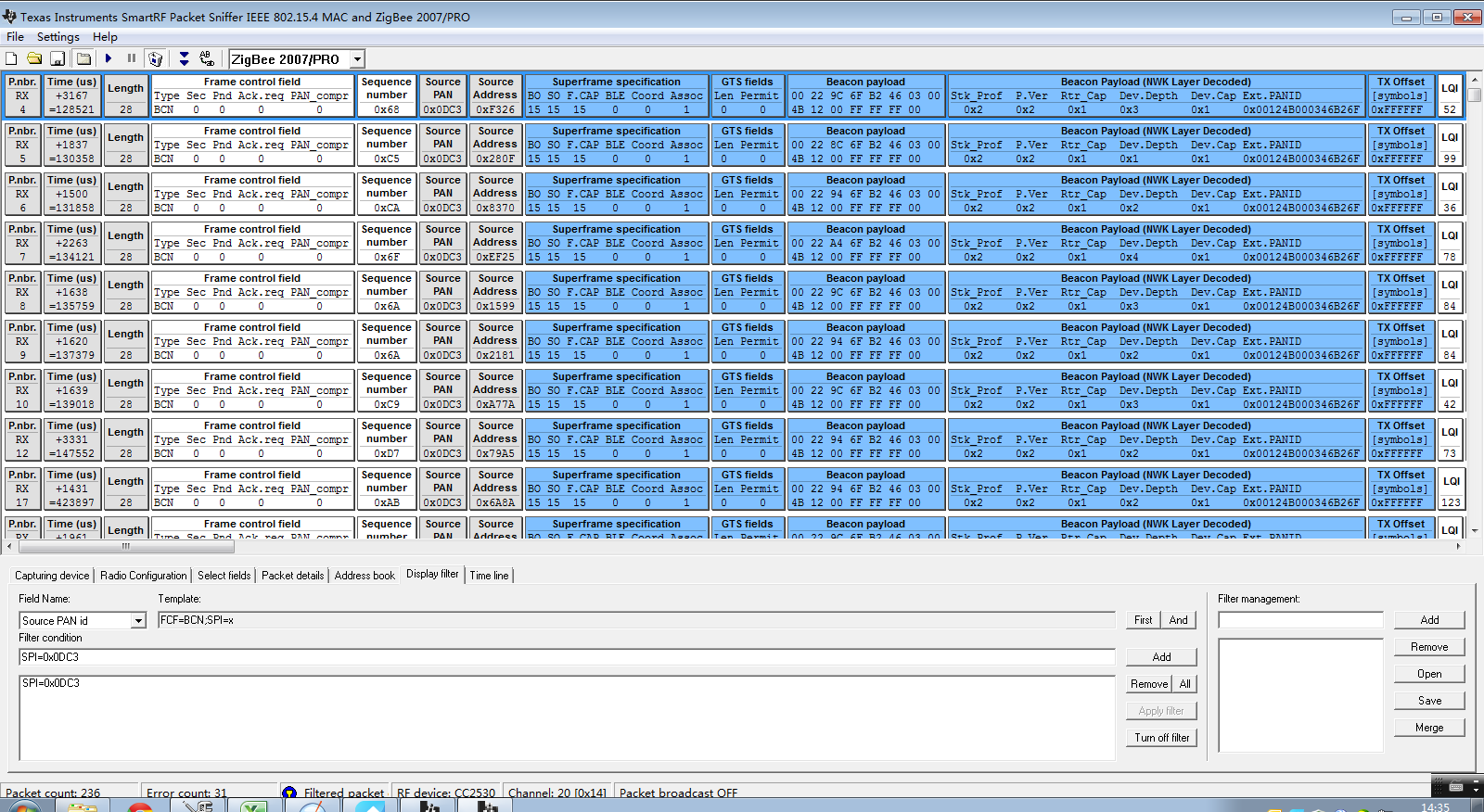Click the new file icon in toolbar
Screen dimensions: 1484x812
12,58
